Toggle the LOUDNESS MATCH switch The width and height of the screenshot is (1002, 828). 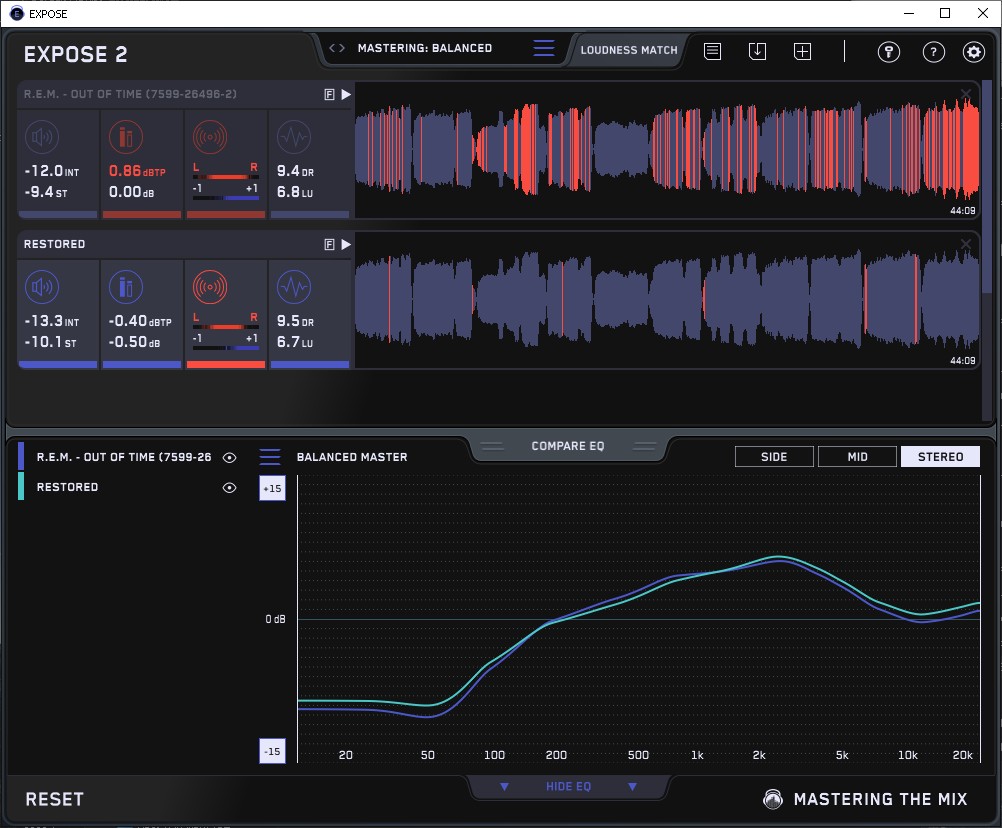[629, 49]
